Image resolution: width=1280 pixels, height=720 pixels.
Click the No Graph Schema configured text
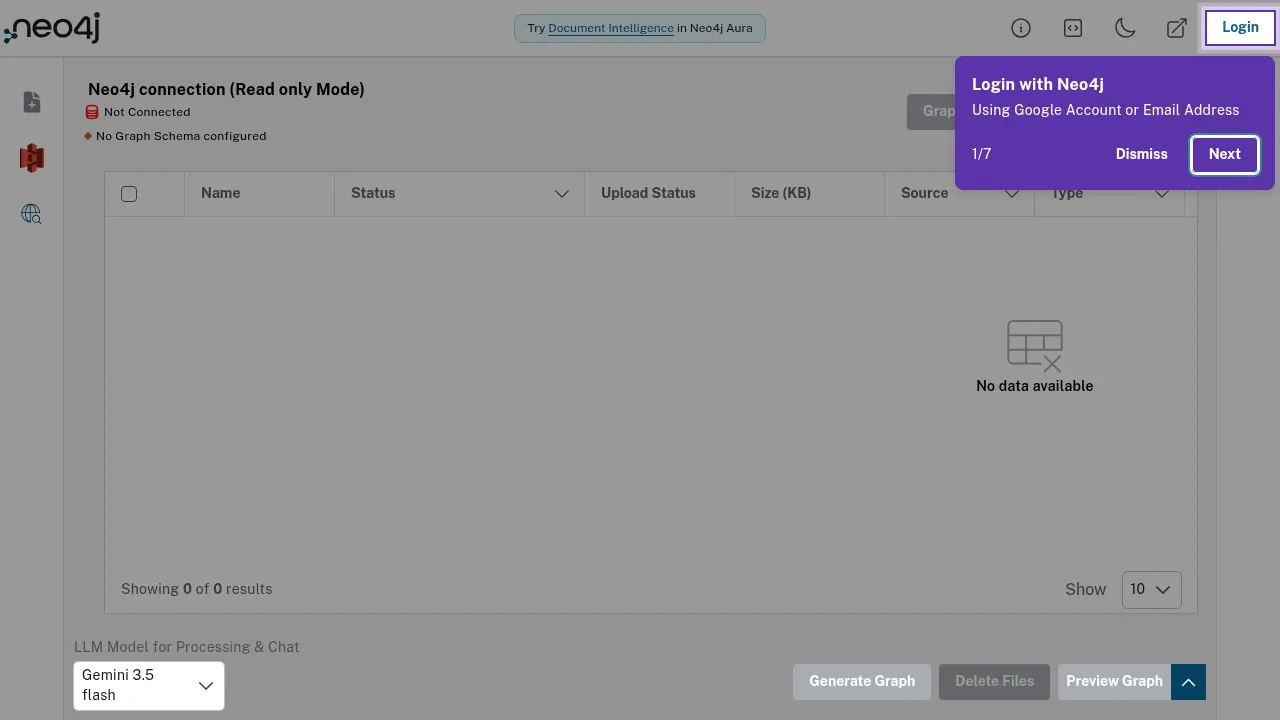coord(181,136)
